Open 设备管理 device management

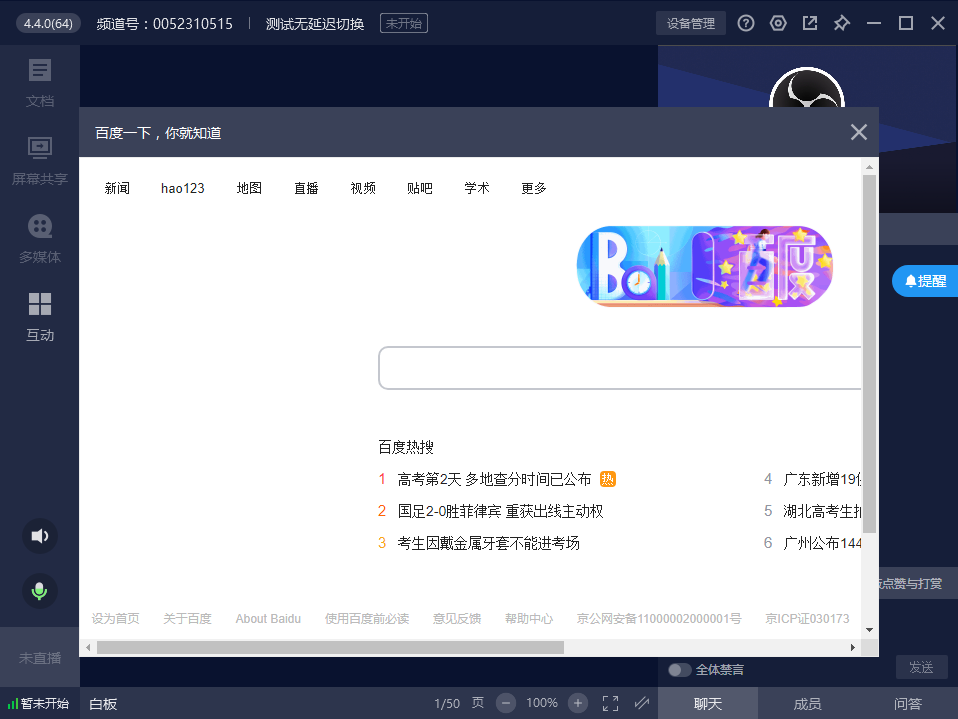[x=690, y=23]
